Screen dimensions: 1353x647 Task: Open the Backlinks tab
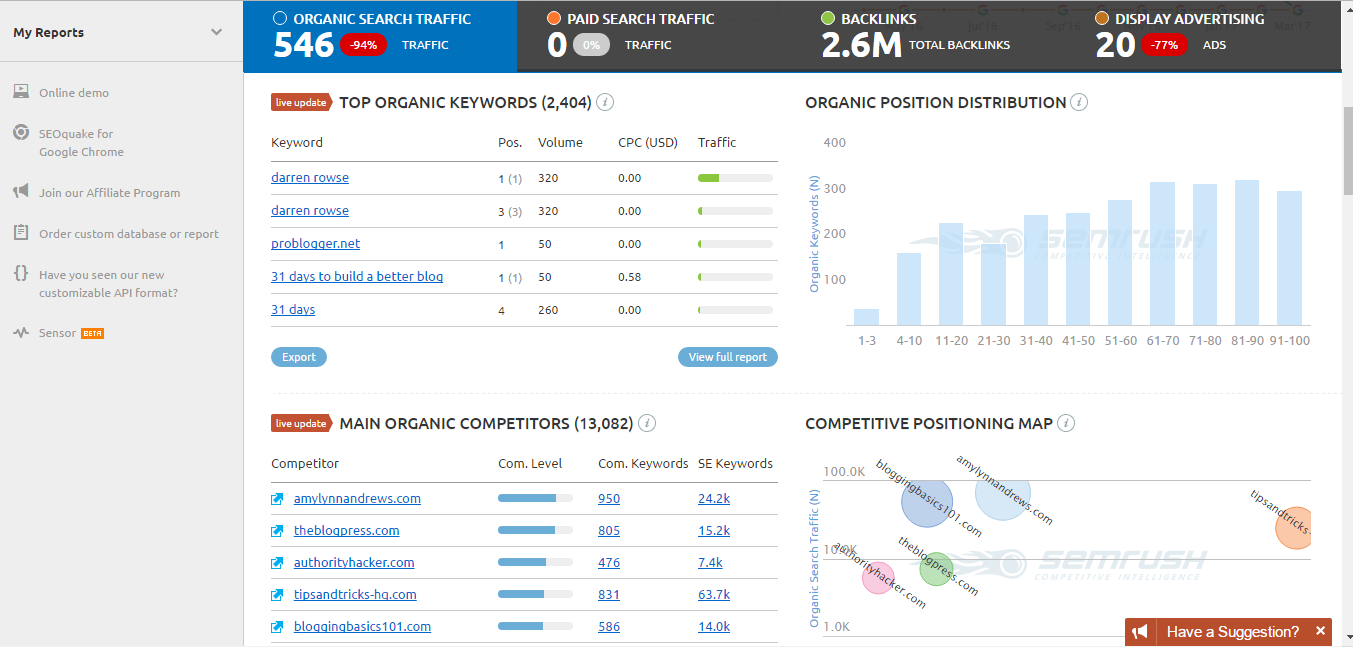pos(928,36)
